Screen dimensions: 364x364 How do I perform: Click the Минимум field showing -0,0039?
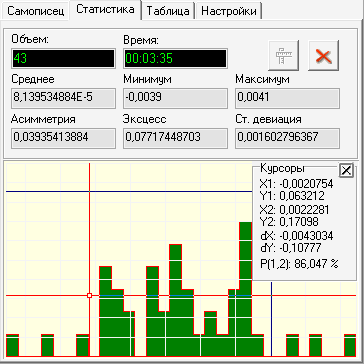point(175,98)
